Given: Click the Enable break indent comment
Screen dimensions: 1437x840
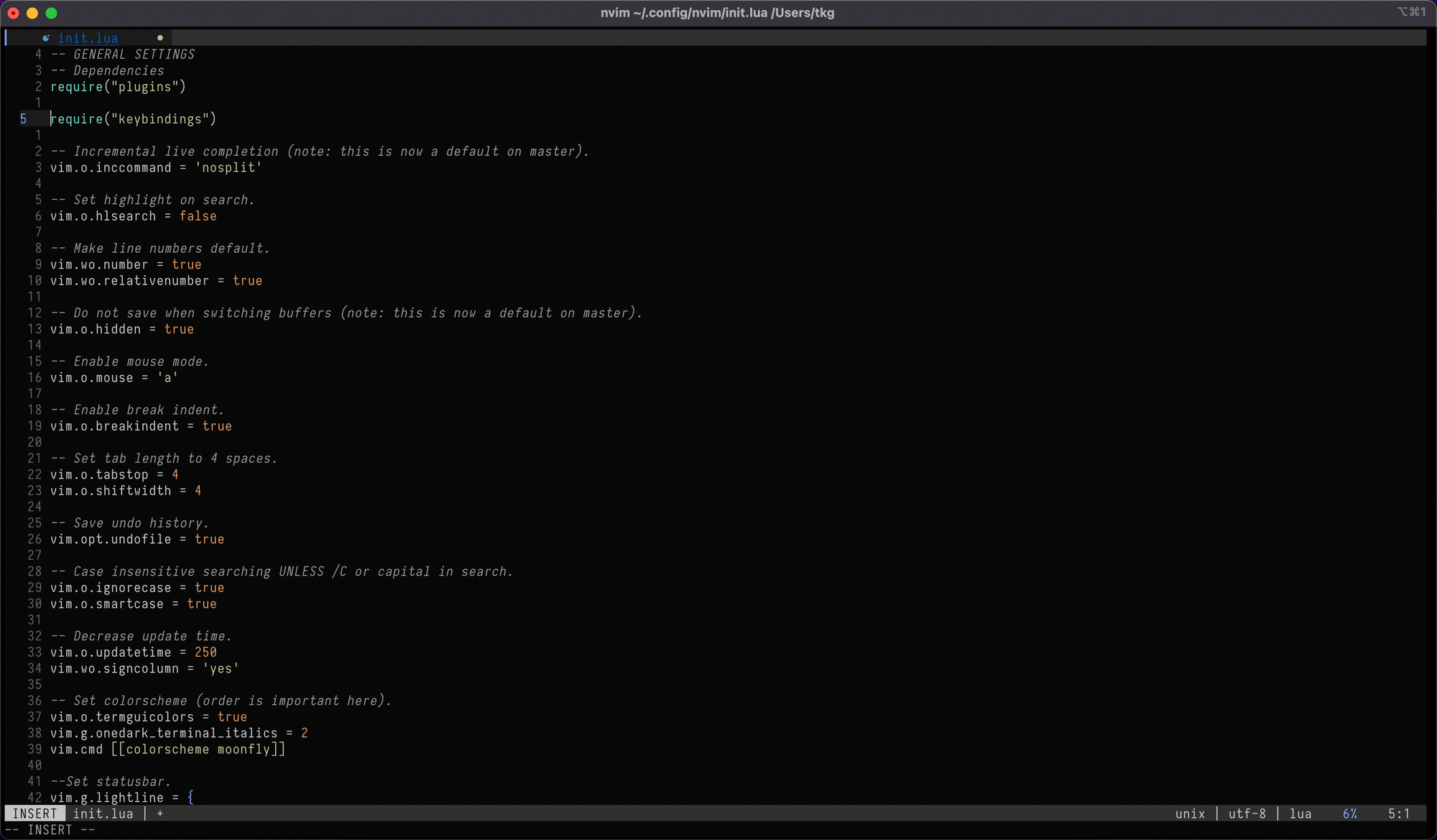Looking at the screenshot, I should pyautogui.click(x=137, y=410).
